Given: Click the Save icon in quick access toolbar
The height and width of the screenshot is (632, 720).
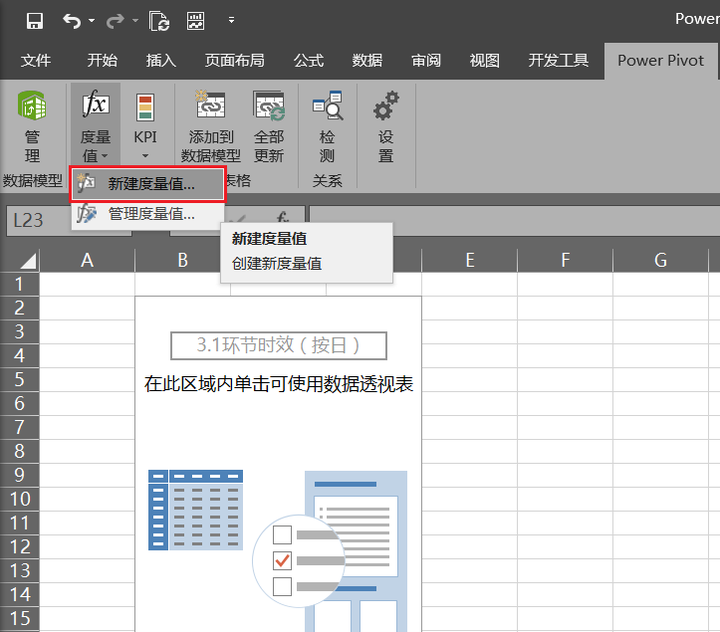Looking at the screenshot, I should pos(34,21).
